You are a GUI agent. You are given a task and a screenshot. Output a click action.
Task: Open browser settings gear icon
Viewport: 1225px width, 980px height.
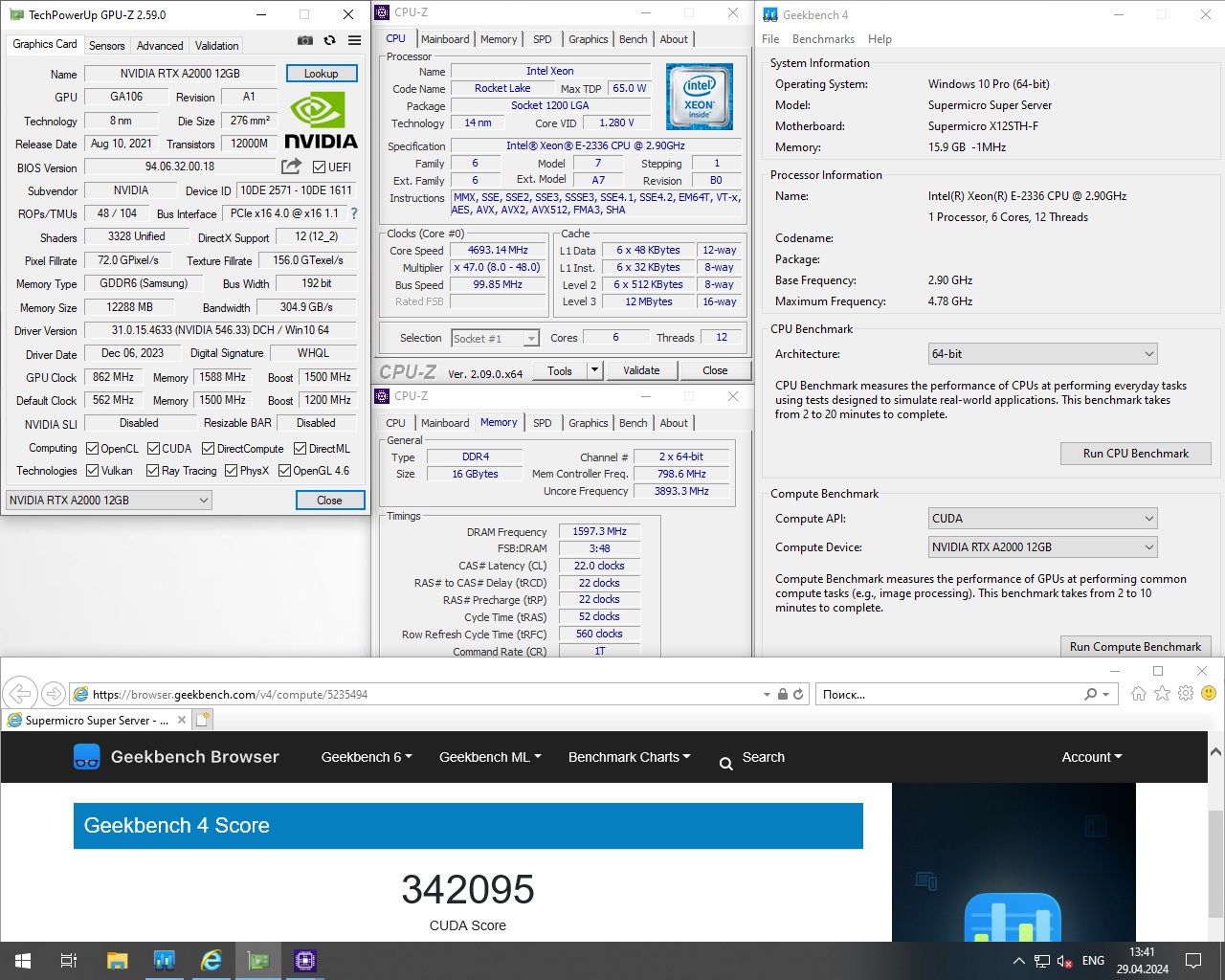(x=1186, y=693)
